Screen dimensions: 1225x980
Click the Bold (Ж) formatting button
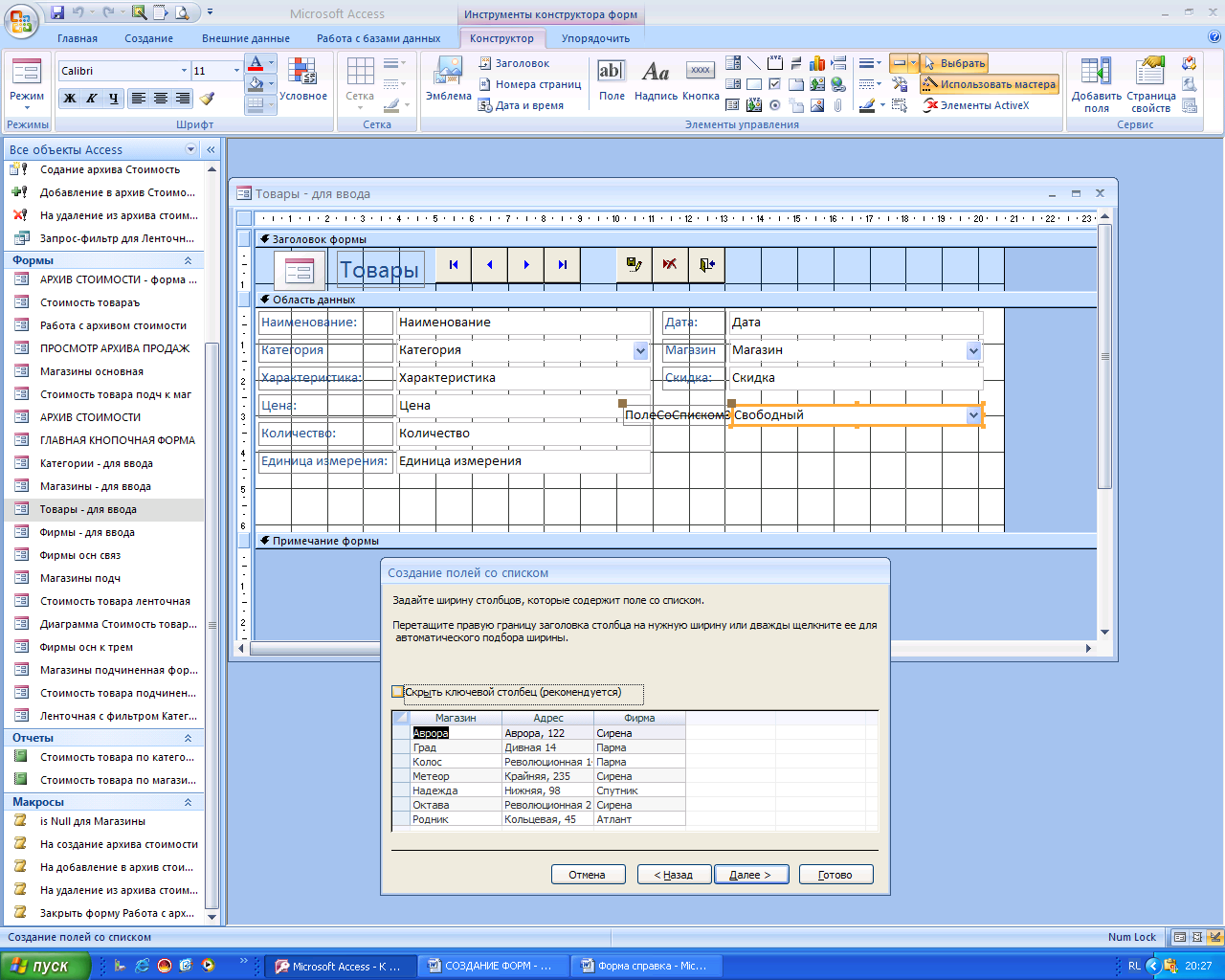[70, 99]
